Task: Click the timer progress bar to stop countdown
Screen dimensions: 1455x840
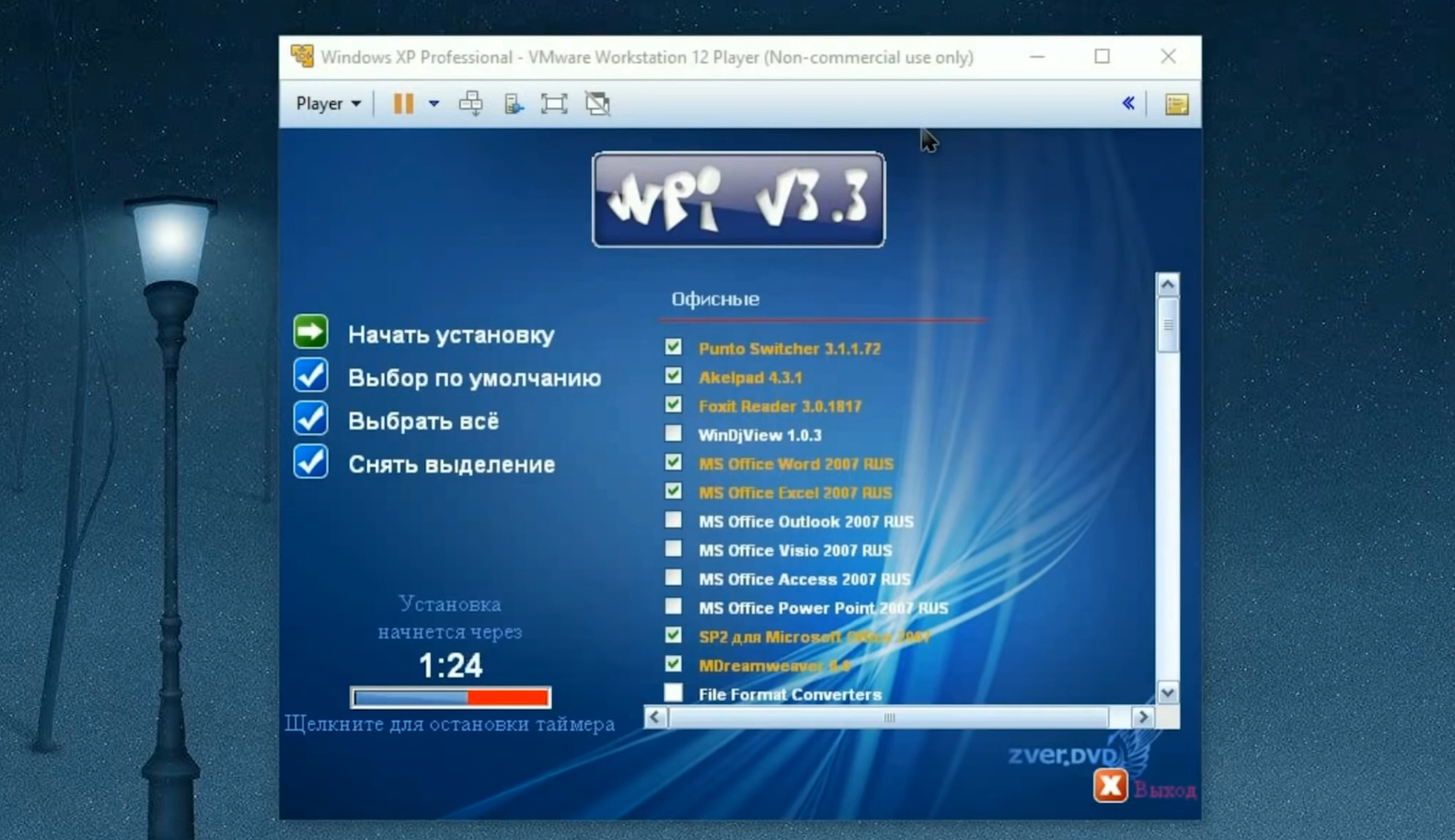Action: pos(451,697)
